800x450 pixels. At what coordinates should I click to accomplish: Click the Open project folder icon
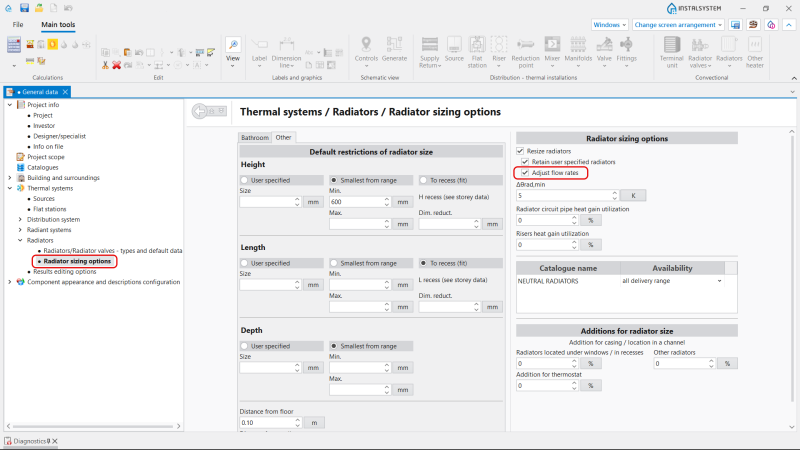point(39,8)
